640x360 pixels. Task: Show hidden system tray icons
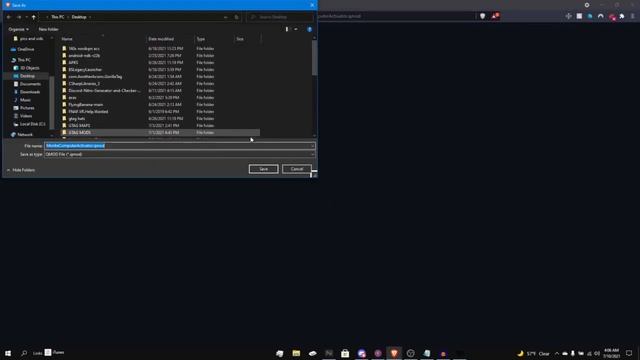[557, 353]
